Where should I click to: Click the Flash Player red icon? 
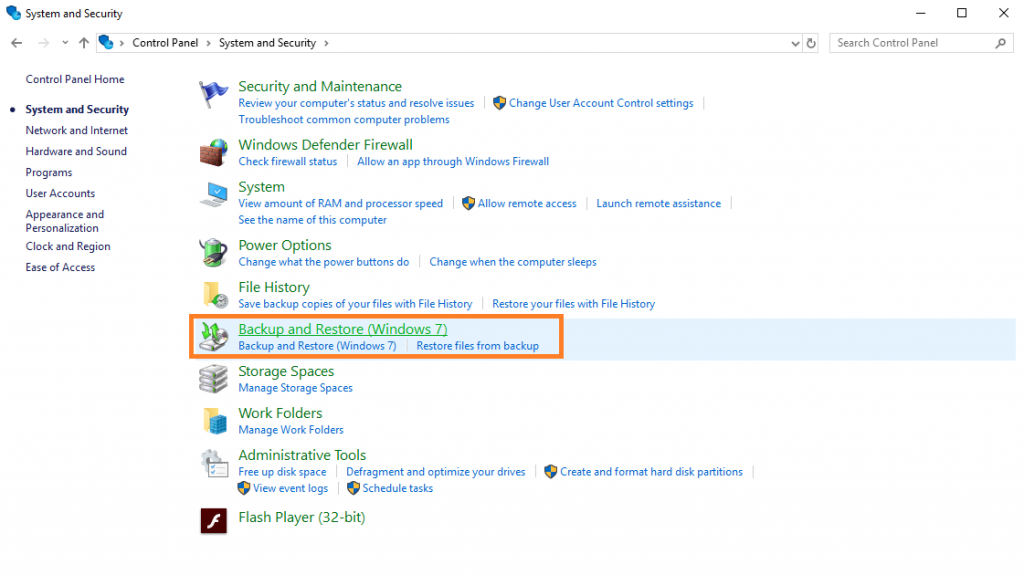pyautogui.click(x=214, y=520)
